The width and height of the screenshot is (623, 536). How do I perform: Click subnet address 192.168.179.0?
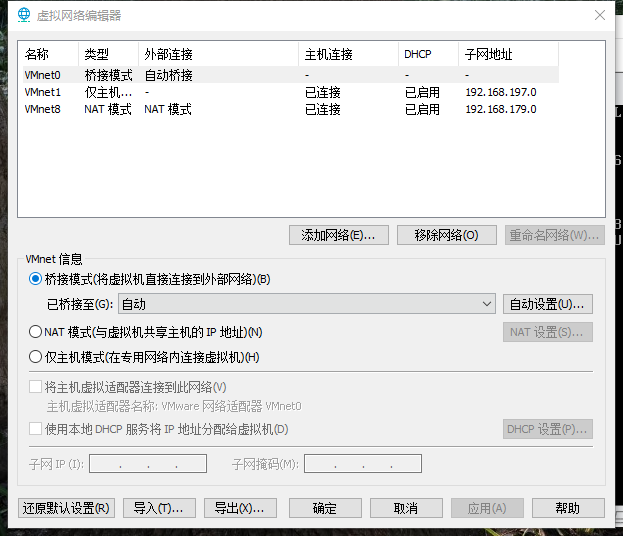[501, 109]
